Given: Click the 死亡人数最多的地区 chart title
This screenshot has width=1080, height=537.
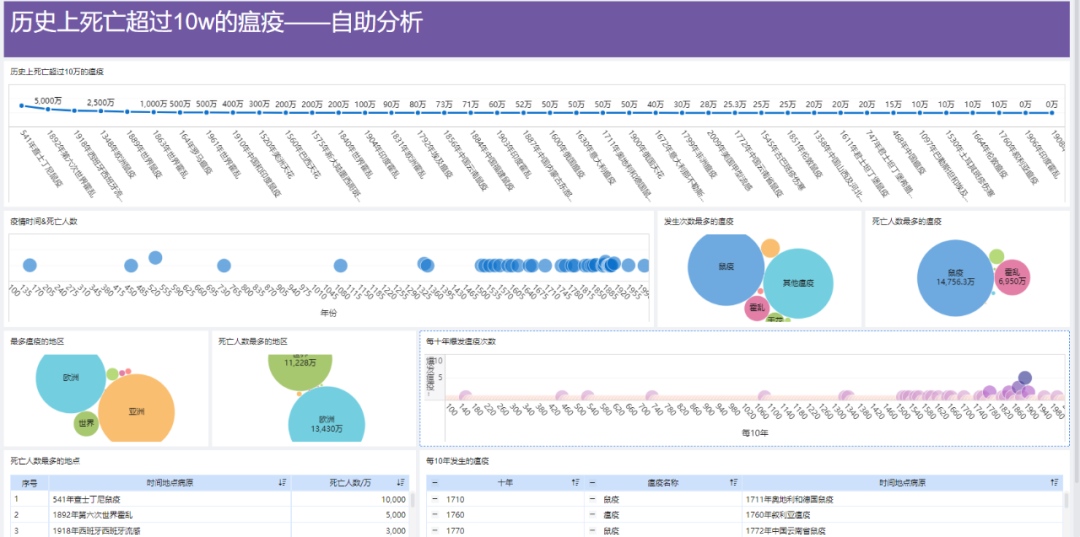Looking at the screenshot, I should click(253, 341).
